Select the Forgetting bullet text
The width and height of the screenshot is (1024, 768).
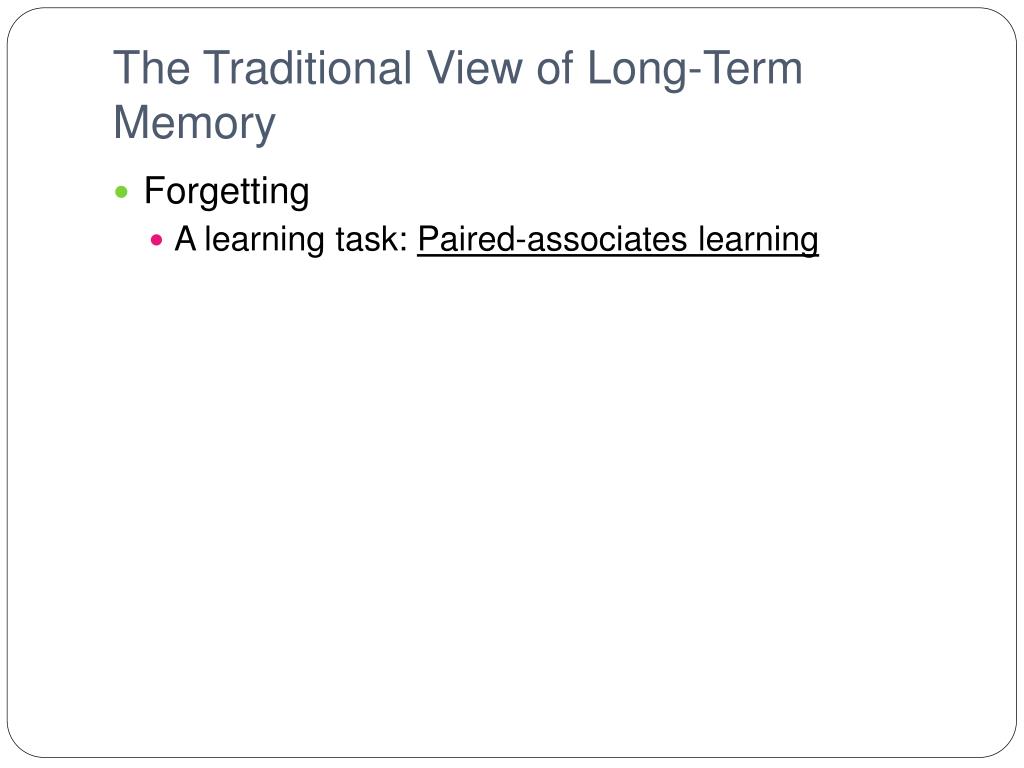pyautogui.click(x=227, y=191)
